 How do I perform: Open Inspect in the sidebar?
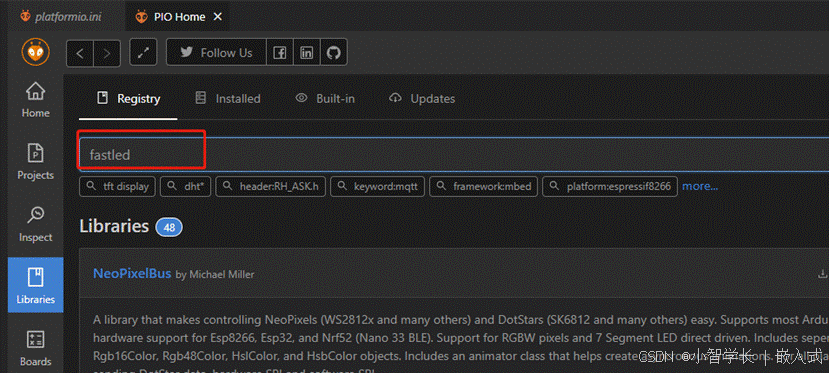tap(35, 224)
